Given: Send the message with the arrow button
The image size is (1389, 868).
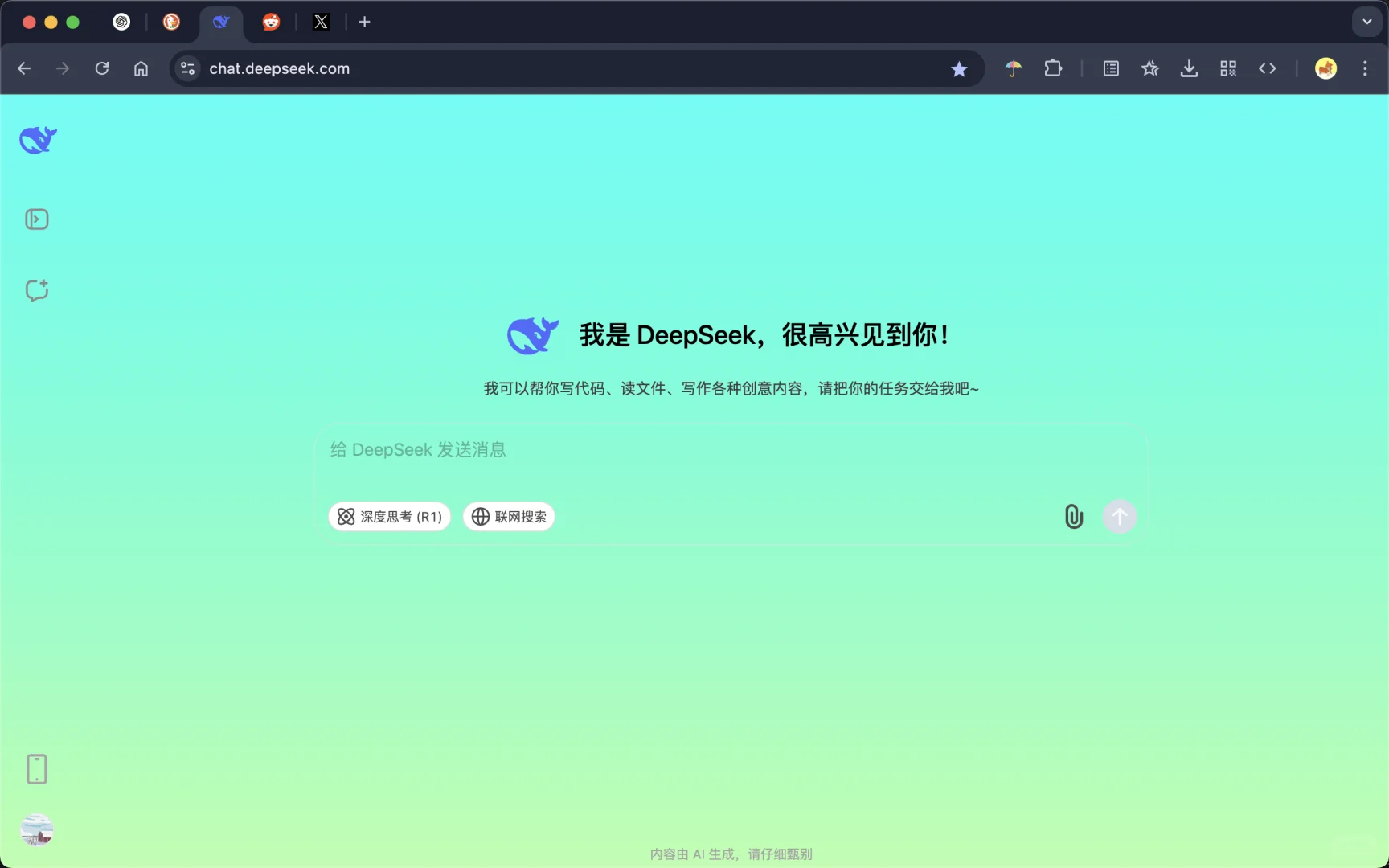Looking at the screenshot, I should (1120, 516).
